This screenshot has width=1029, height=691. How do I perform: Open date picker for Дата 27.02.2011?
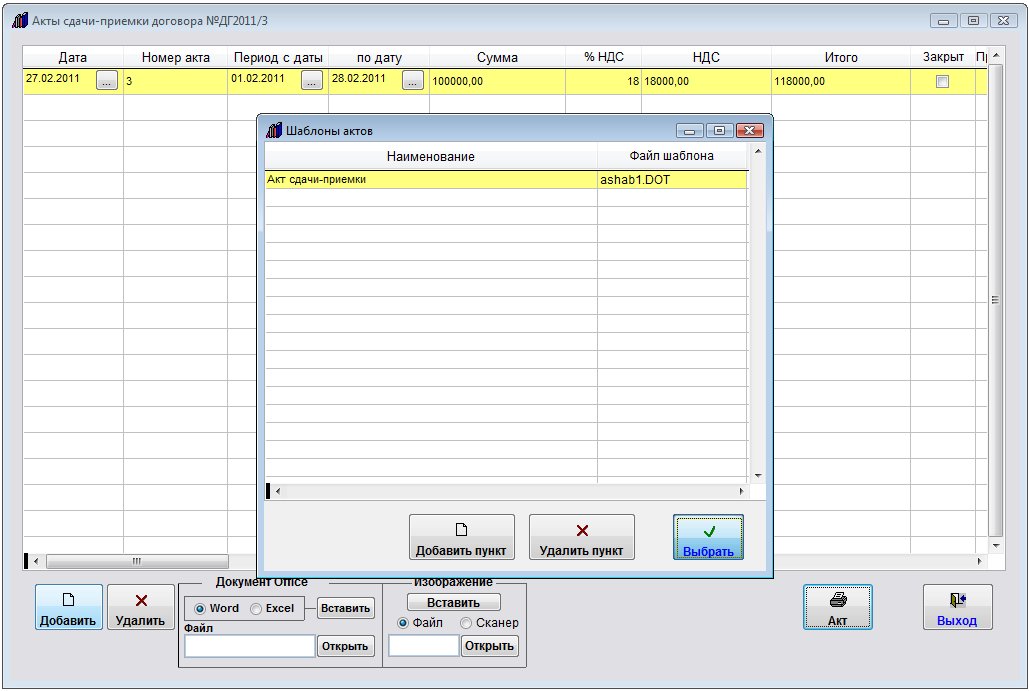107,81
